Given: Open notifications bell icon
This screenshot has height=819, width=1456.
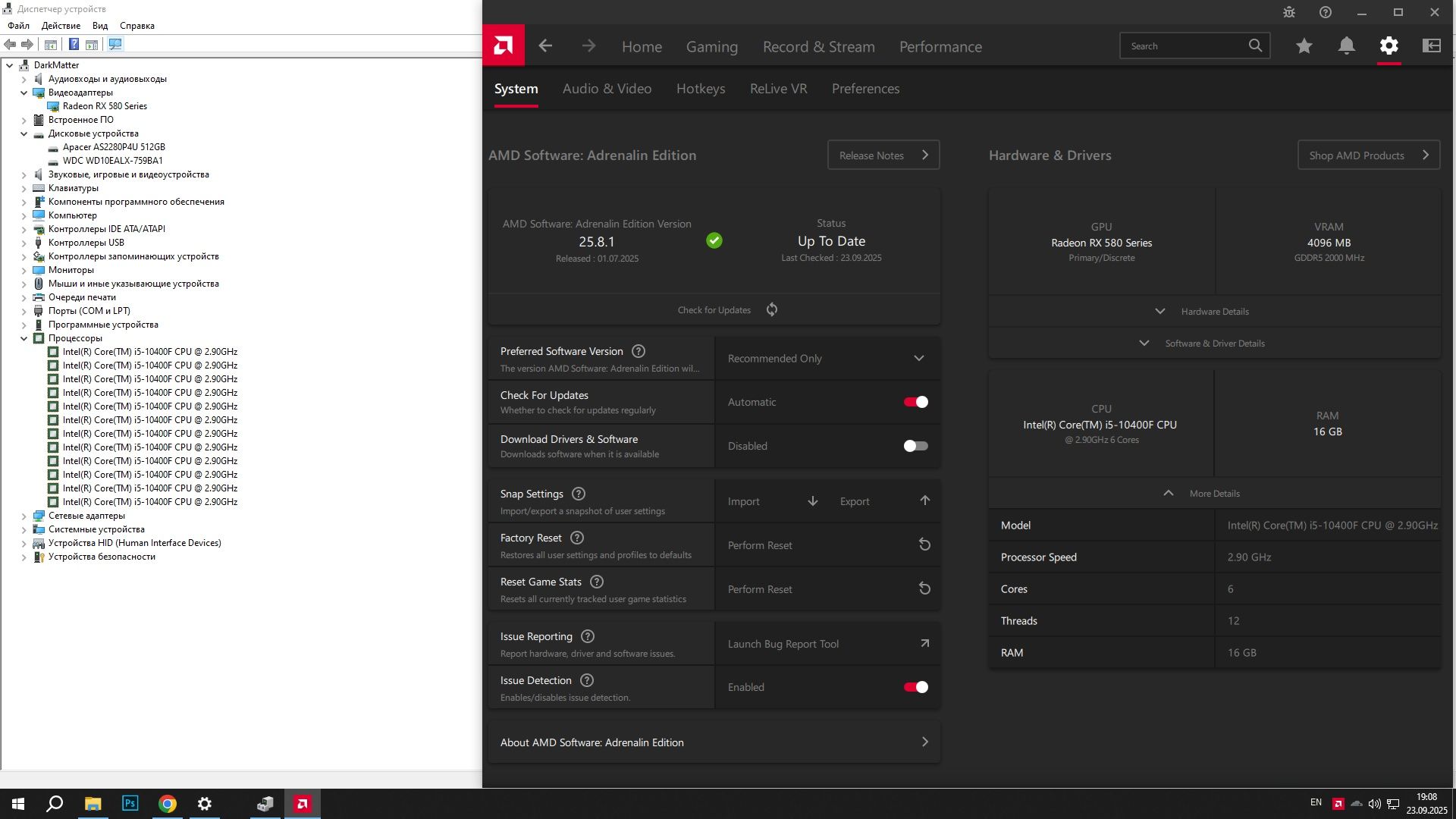Looking at the screenshot, I should (1347, 45).
